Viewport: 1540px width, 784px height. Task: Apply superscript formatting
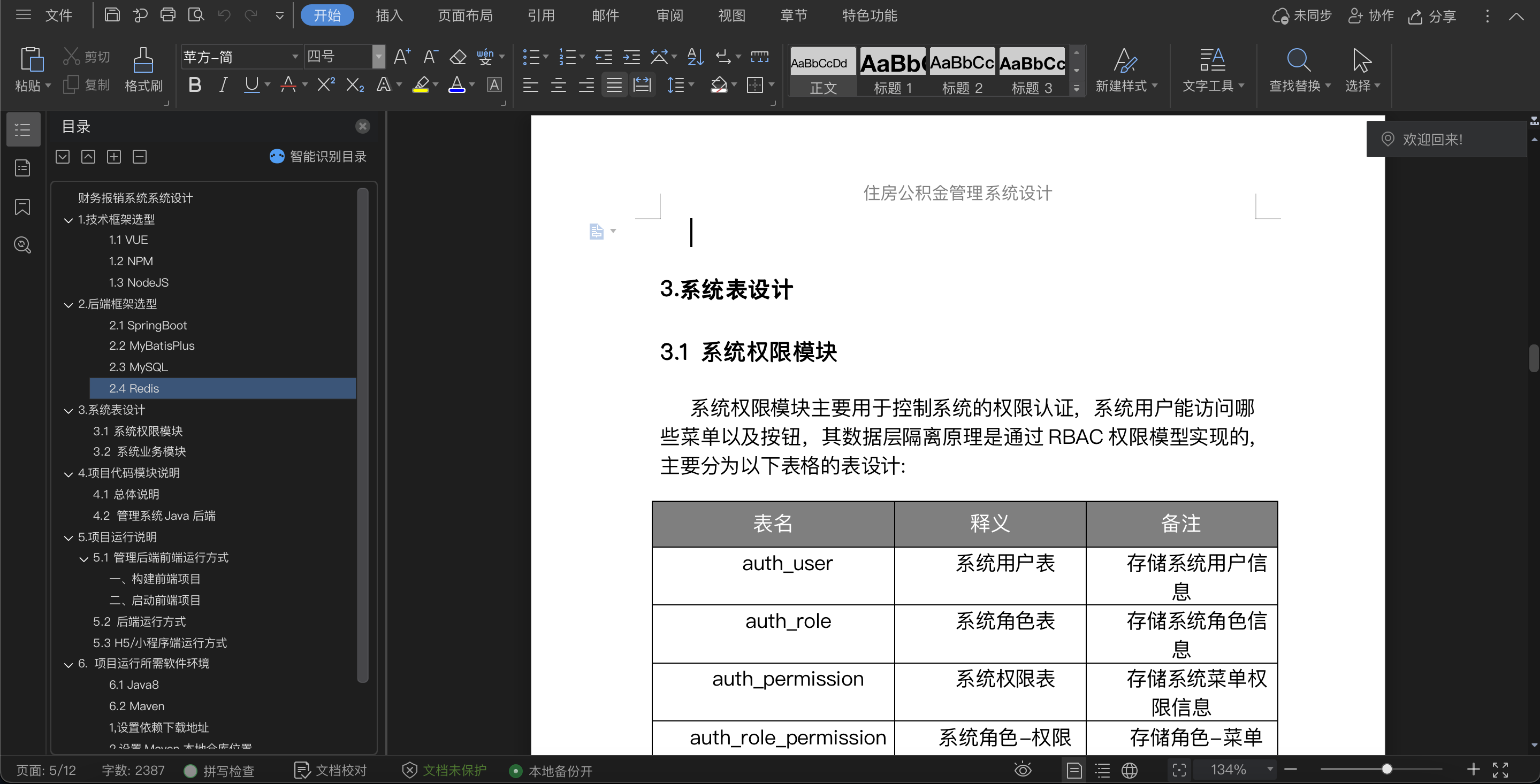[326, 85]
